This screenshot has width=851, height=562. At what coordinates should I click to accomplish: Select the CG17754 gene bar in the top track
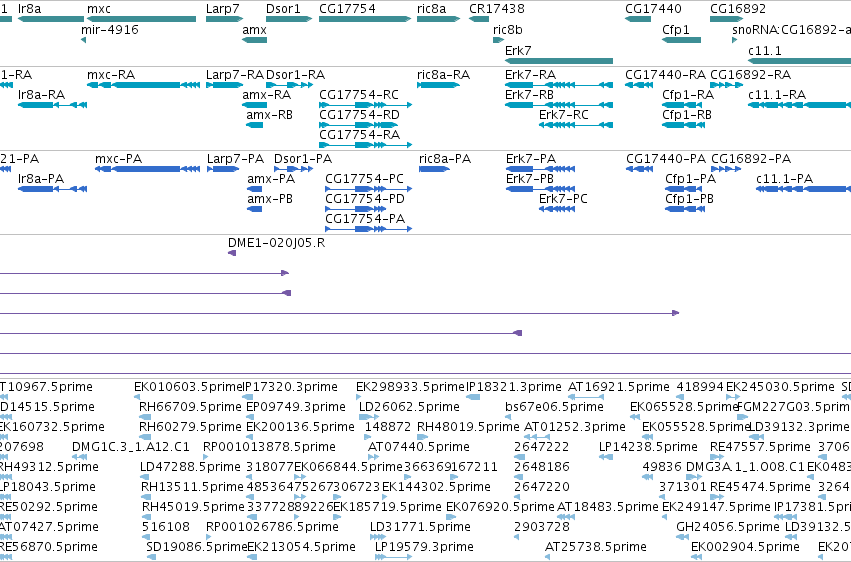click(365, 19)
